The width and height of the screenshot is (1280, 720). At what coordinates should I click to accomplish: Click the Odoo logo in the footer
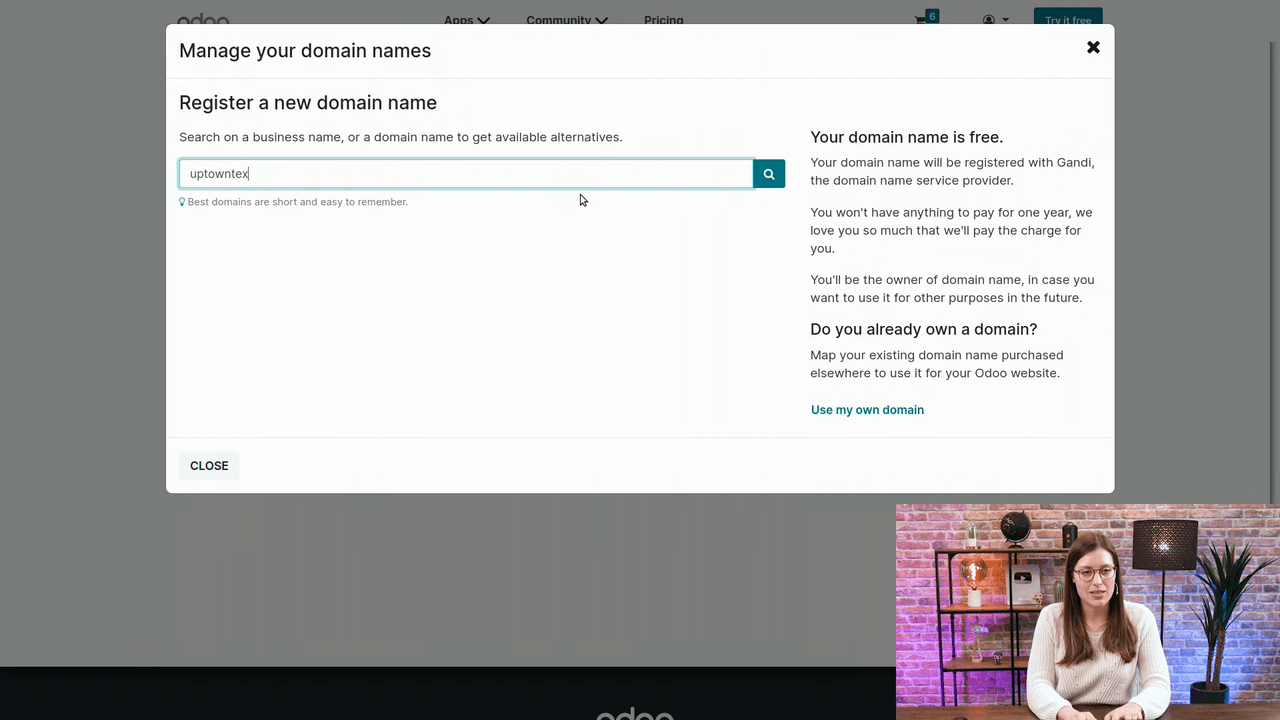pos(634,713)
